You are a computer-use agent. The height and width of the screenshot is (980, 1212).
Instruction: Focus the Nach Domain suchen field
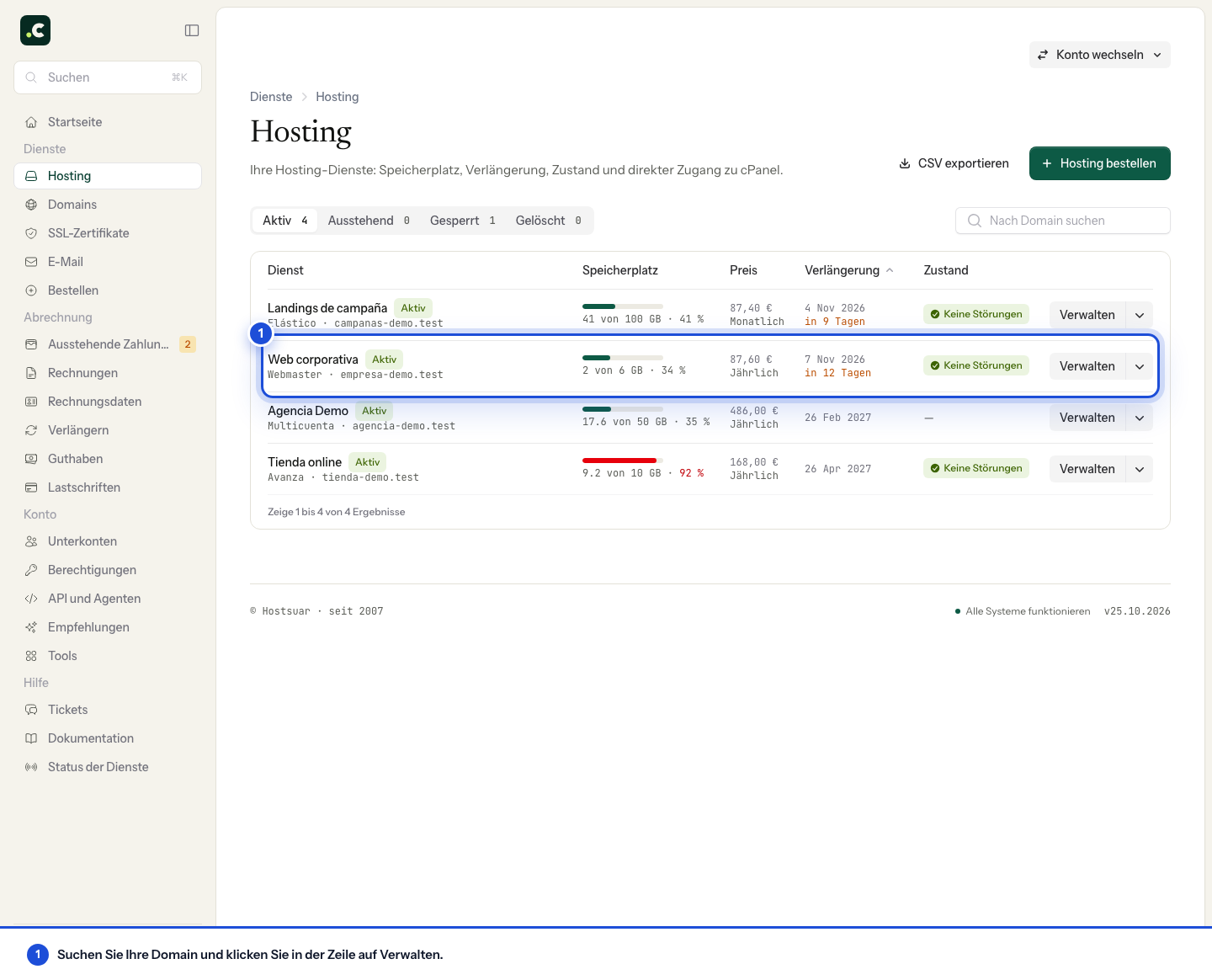(1062, 221)
